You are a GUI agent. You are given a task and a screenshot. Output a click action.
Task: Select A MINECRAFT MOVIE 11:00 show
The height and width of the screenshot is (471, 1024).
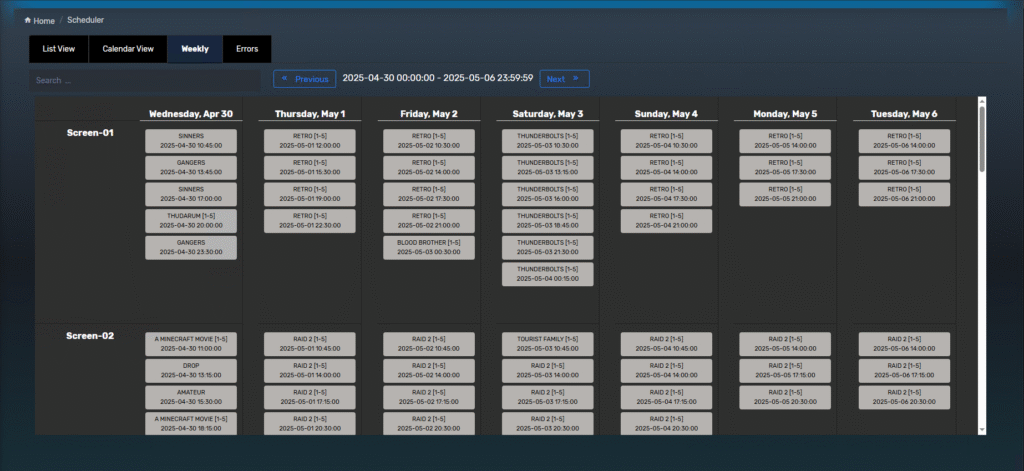[191, 345]
